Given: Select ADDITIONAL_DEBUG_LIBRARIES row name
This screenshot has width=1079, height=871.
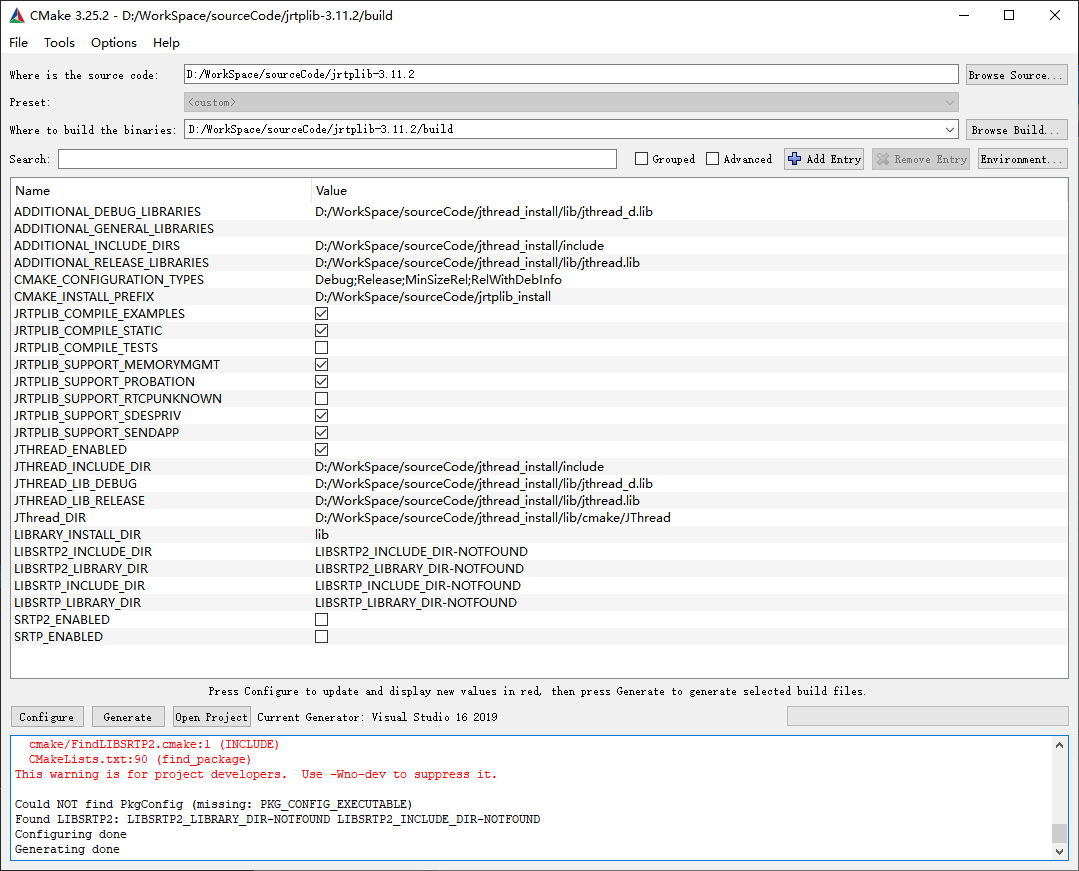Looking at the screenshot, I should (107, 211).
